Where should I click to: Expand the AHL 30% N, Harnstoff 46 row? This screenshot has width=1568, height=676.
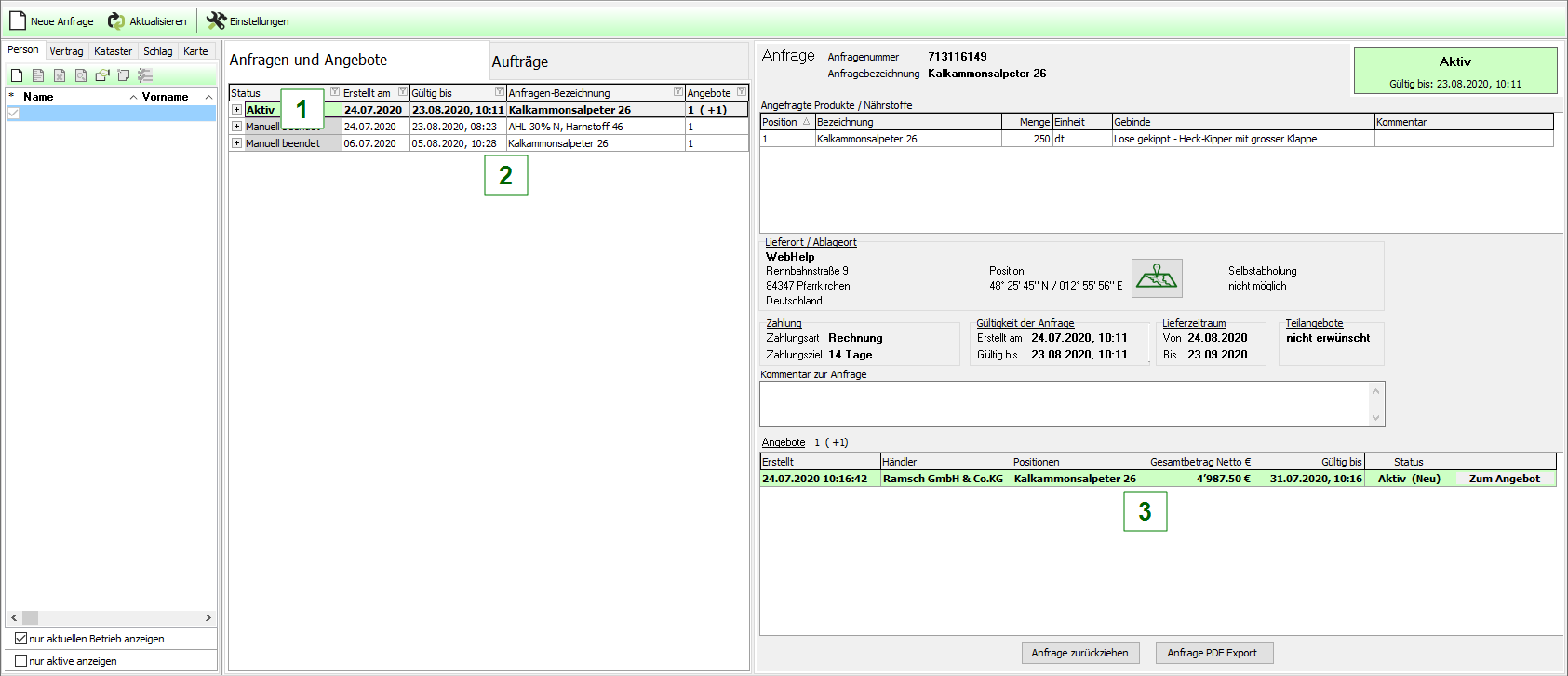[237, 127]
